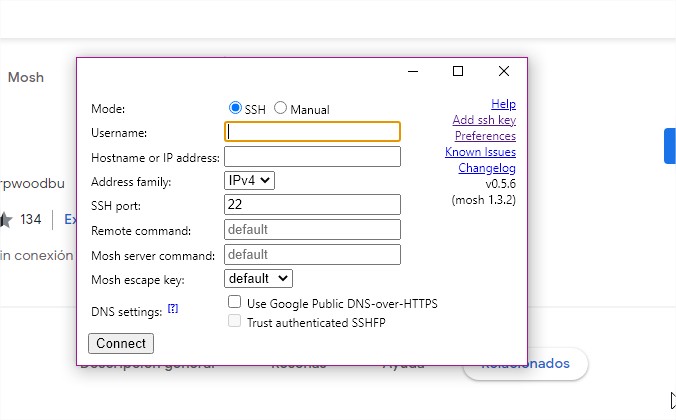676x420 pixels.
Task: Click the Mosh title on the store page
Action: pyautogui.click(x=26, y=77)
